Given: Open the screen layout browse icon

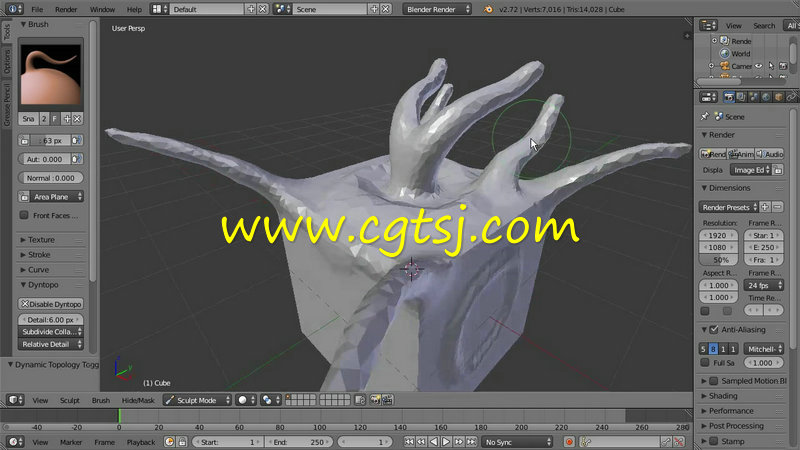Looking at the screenshot, I should click(x=160, y=9).
